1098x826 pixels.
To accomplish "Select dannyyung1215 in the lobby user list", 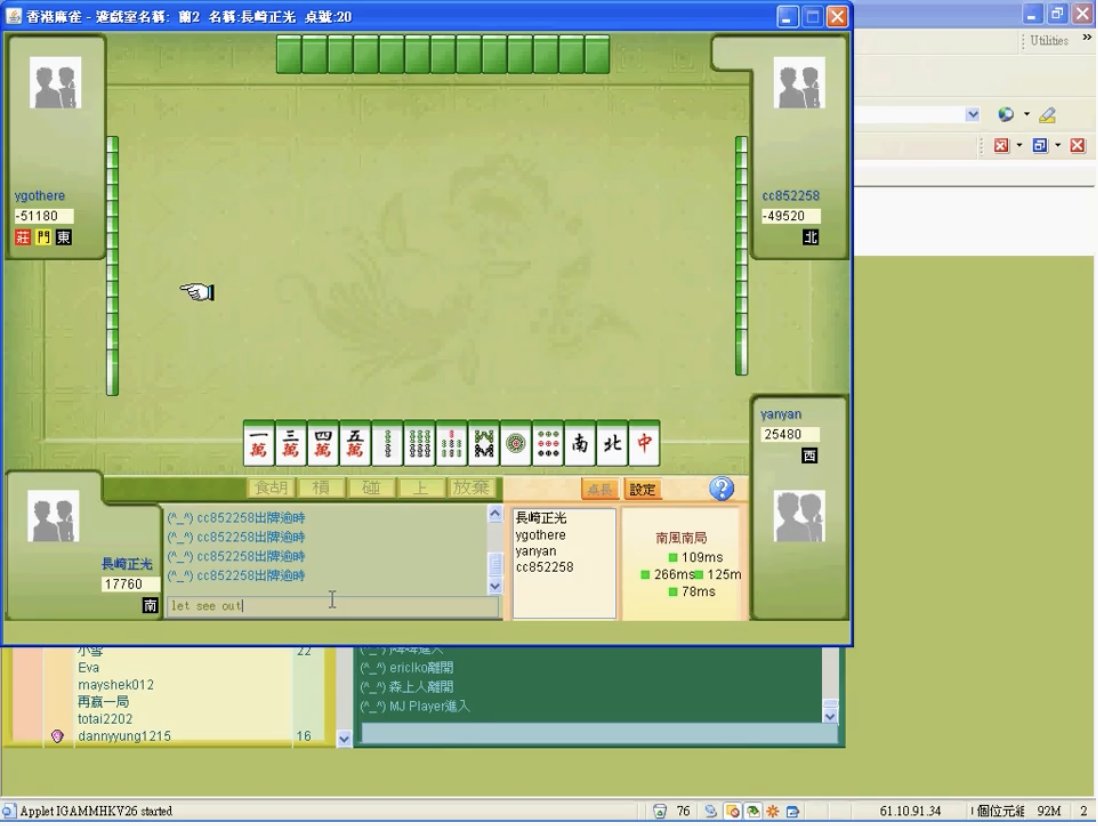I will pos(124,736).
